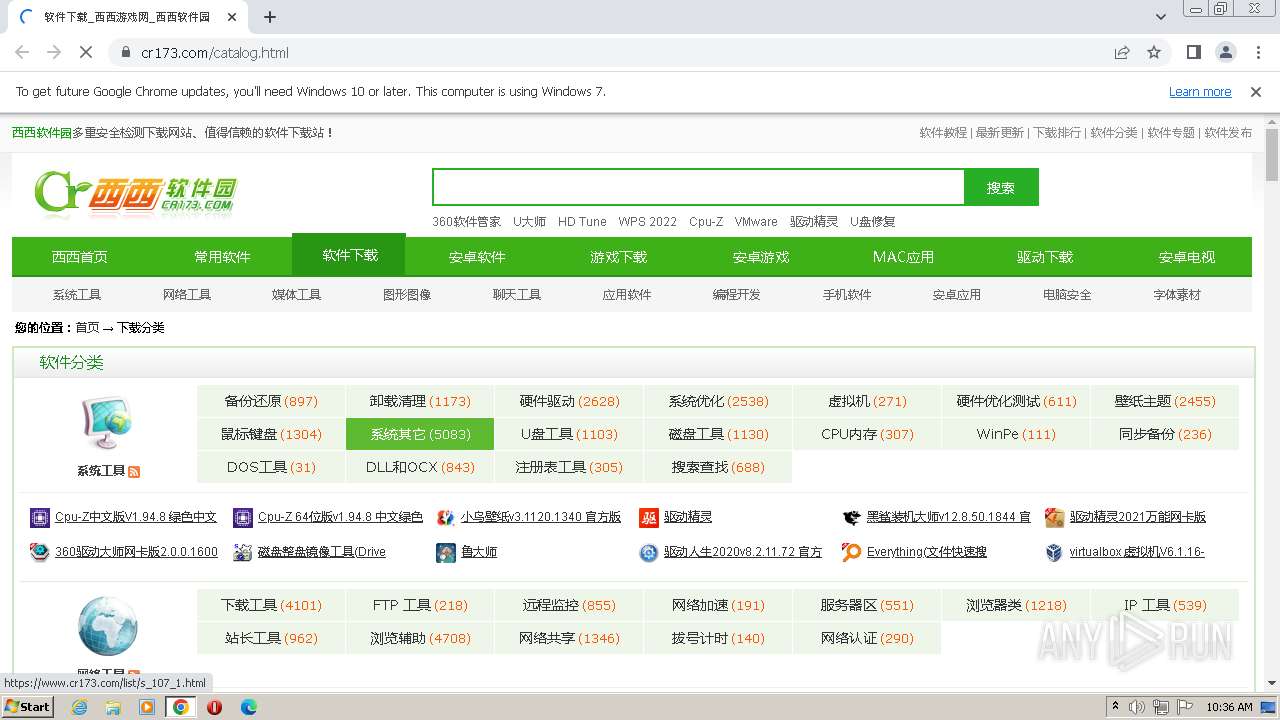Click the green 搜索 button
This screenshot has height=720, width=1280.
point(1001,187)
